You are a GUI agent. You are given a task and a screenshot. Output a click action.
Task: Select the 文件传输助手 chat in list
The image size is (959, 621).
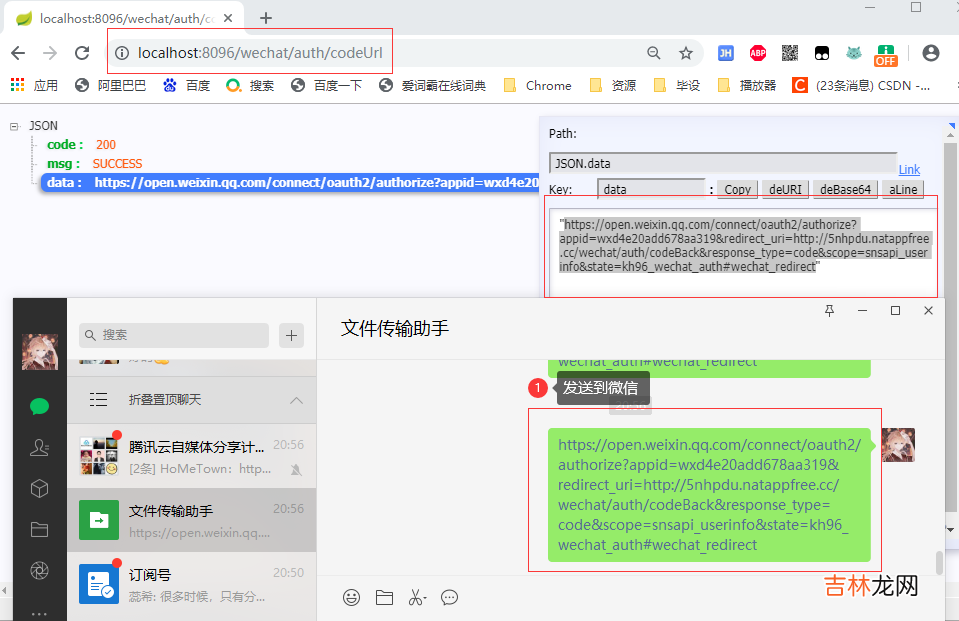click(x=191, y=520)
